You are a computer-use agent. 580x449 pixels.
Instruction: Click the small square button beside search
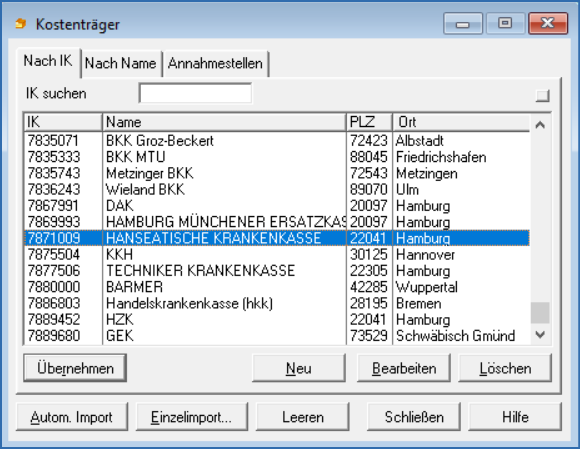(542, 96)
